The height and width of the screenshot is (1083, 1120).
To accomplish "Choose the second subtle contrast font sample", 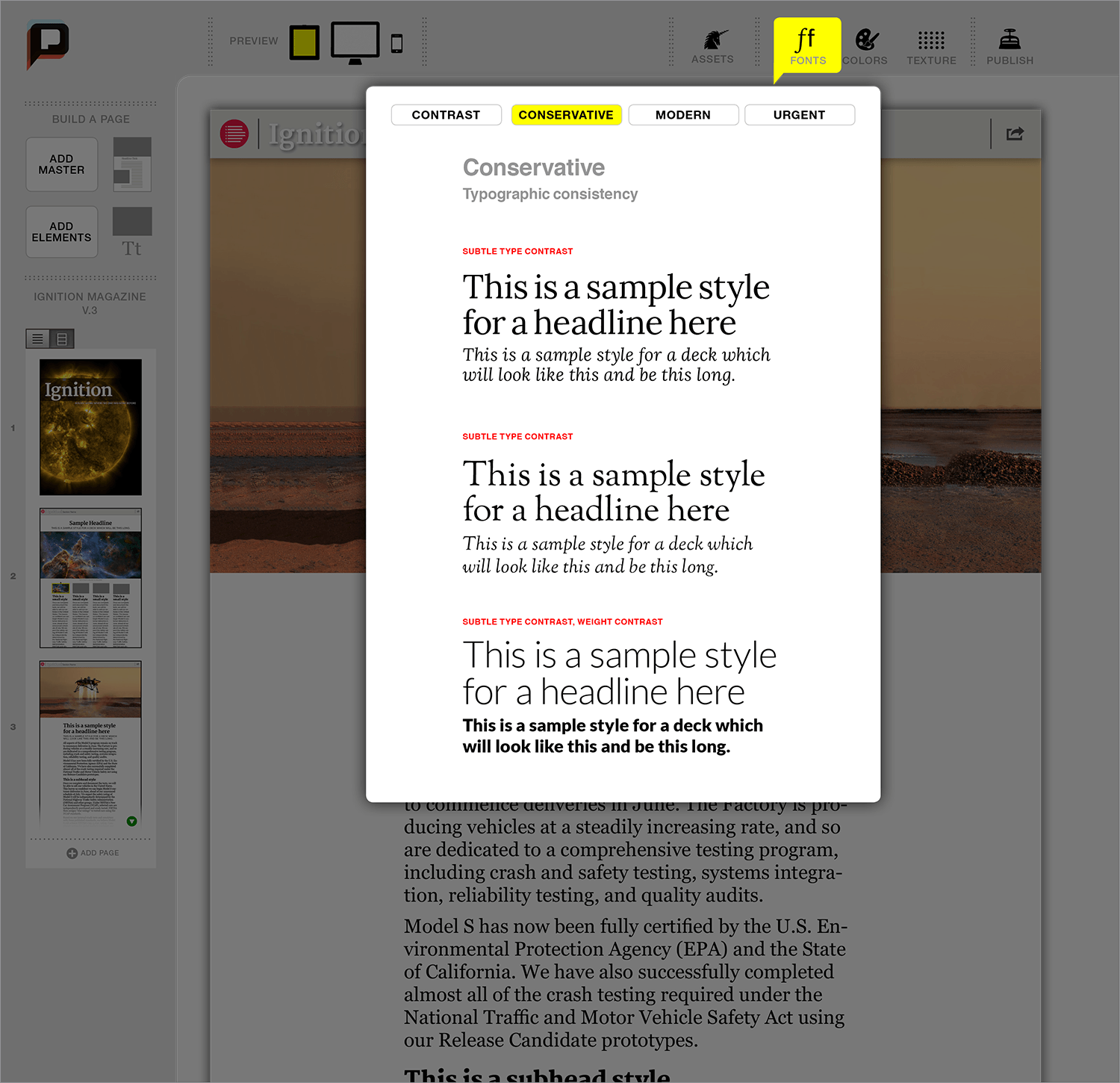I will coord(614,515).
